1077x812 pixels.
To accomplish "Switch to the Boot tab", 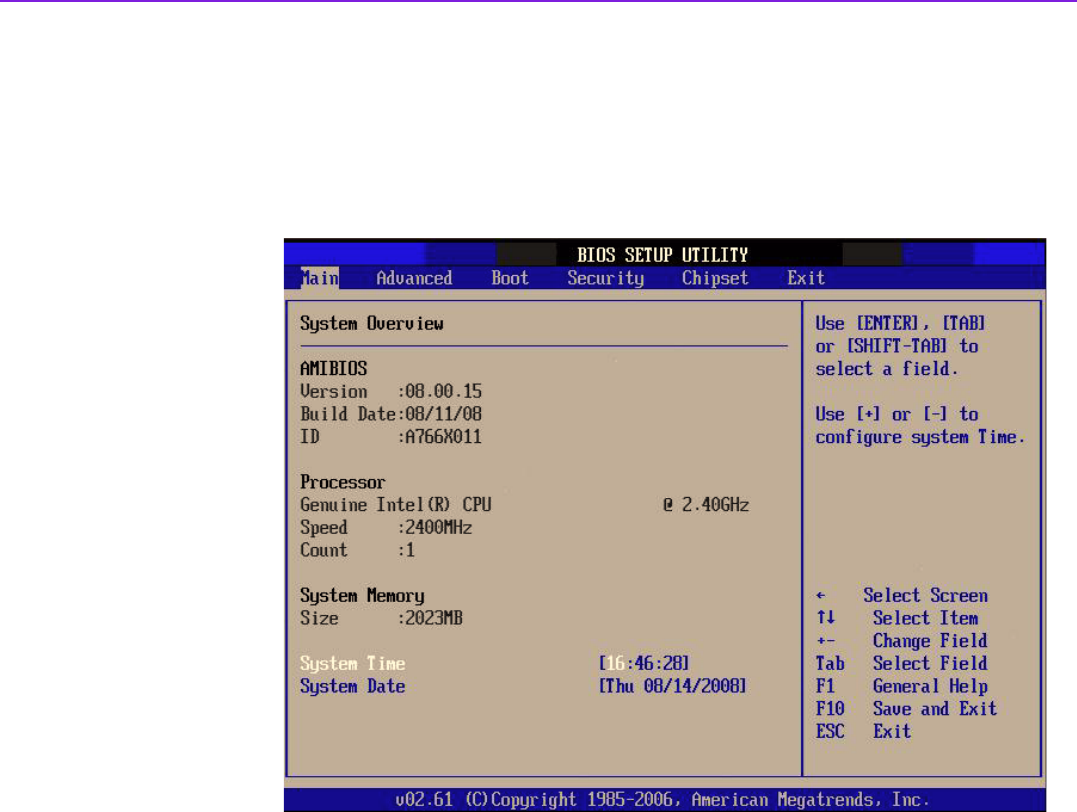I will click(510, 278).
